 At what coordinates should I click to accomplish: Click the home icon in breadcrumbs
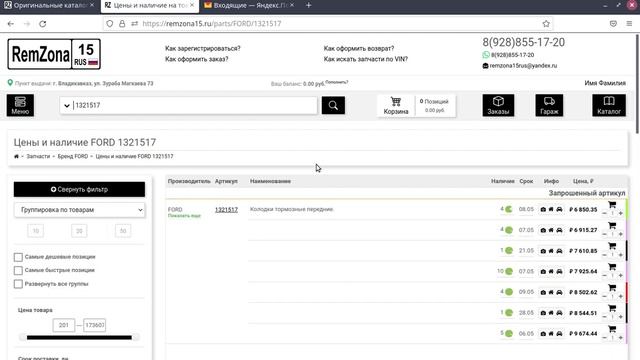16,156
